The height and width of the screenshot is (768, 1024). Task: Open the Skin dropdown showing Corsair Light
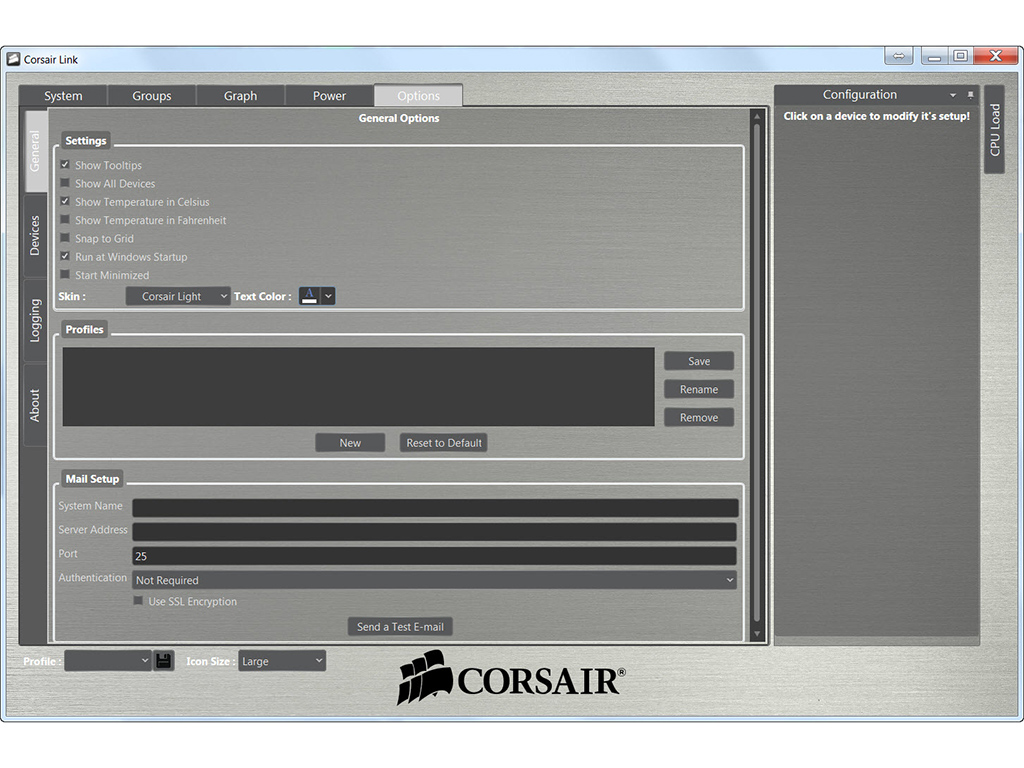[178, 296]
